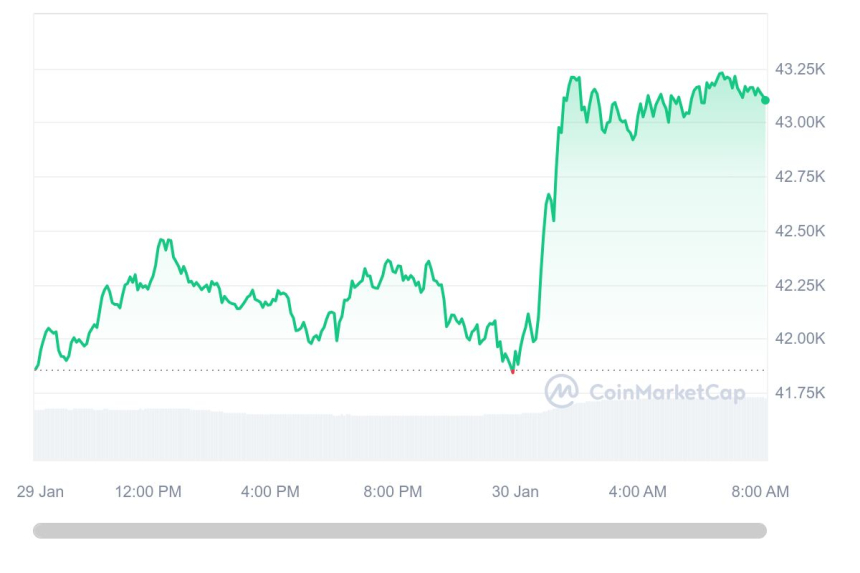Click the 30 Jan date label
860x573 pixels.
[x=516, y=492]
